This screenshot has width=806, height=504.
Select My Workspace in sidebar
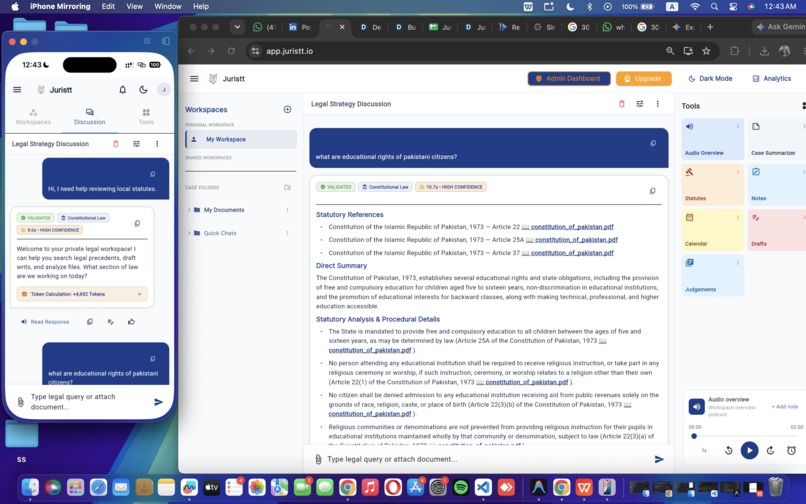(241, 139)
